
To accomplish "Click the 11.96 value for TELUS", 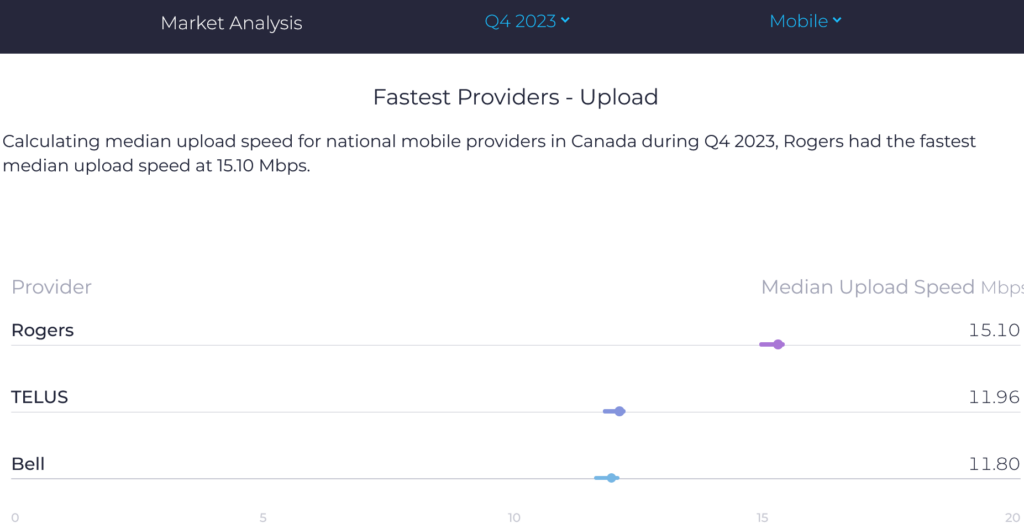I will coord(994,397).
